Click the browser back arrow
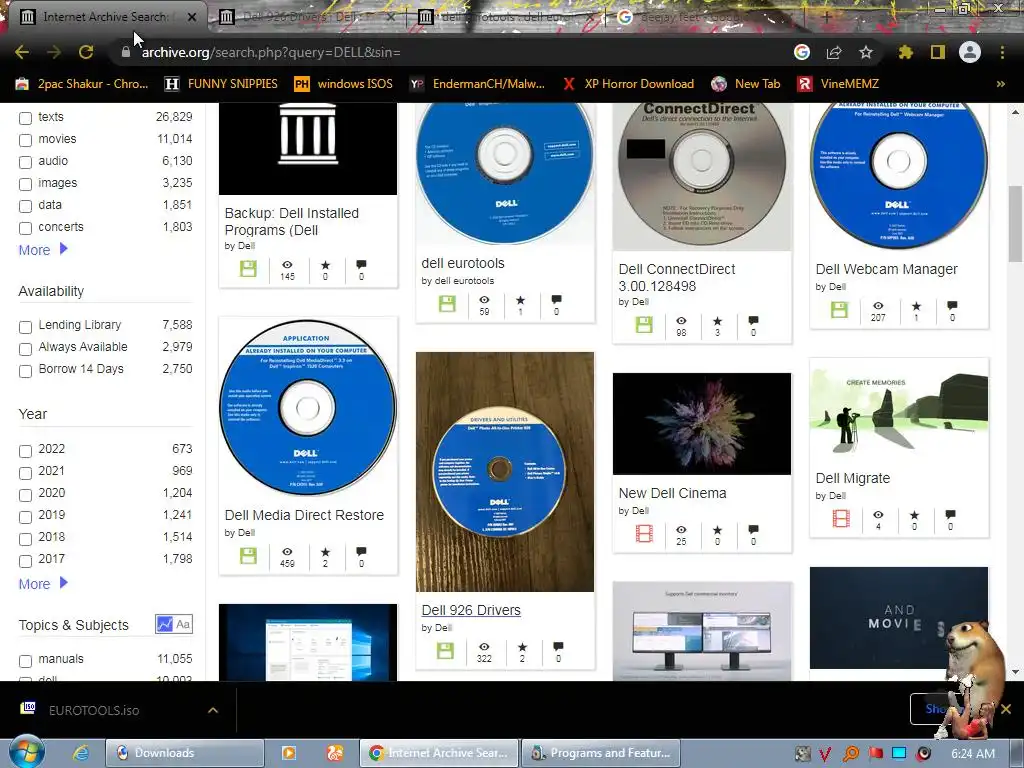 [22, 52]
